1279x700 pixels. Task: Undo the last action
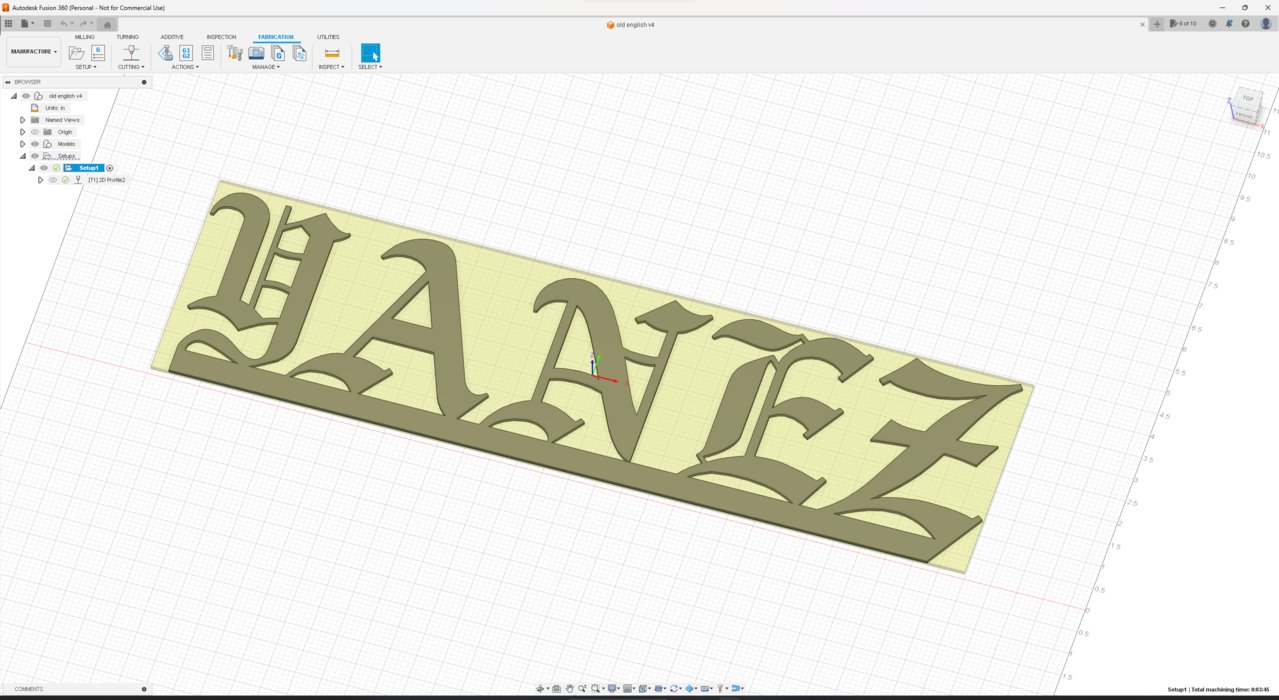point(64,23)
